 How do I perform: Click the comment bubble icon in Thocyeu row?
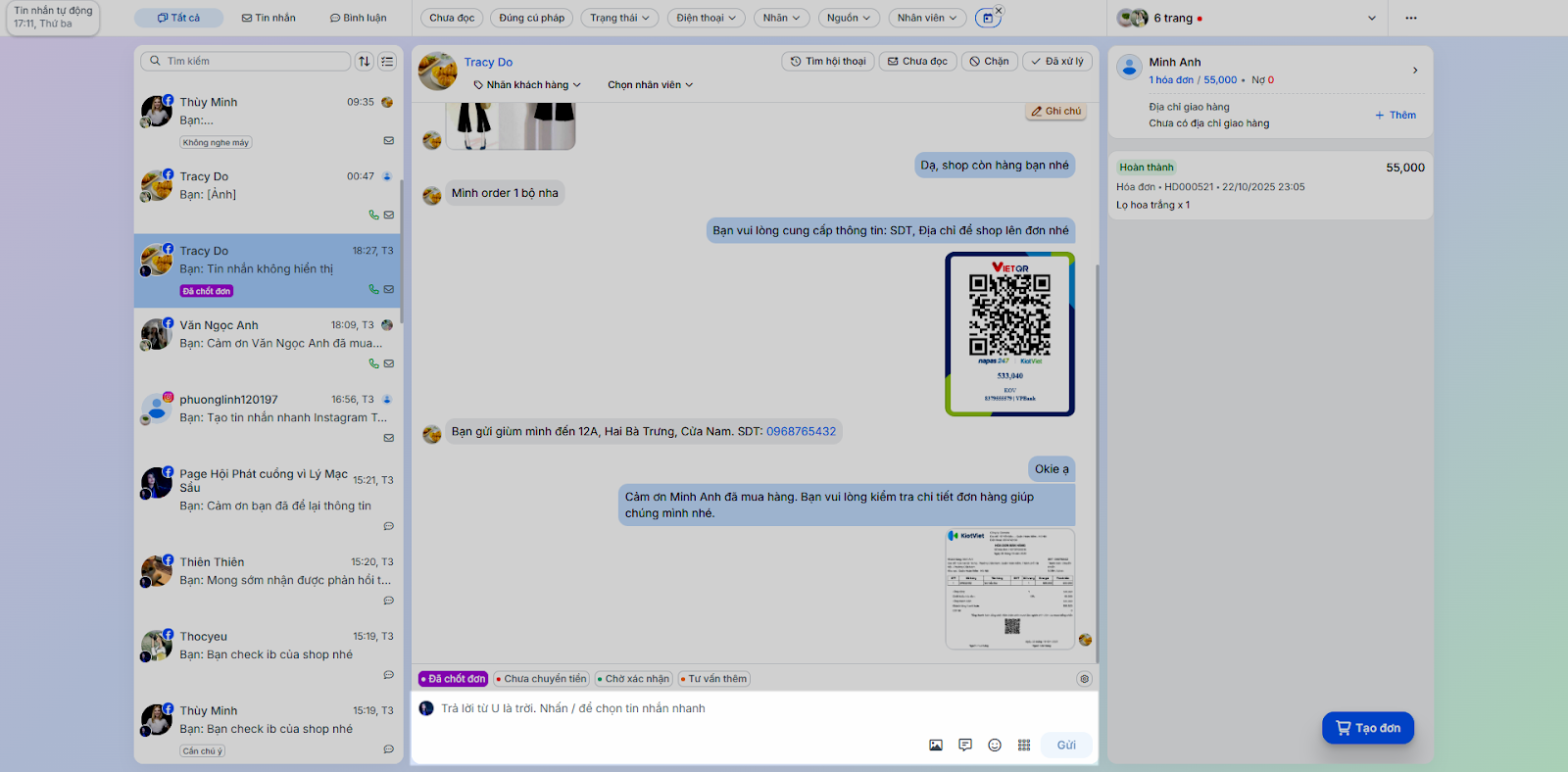[x=389, y=675]
